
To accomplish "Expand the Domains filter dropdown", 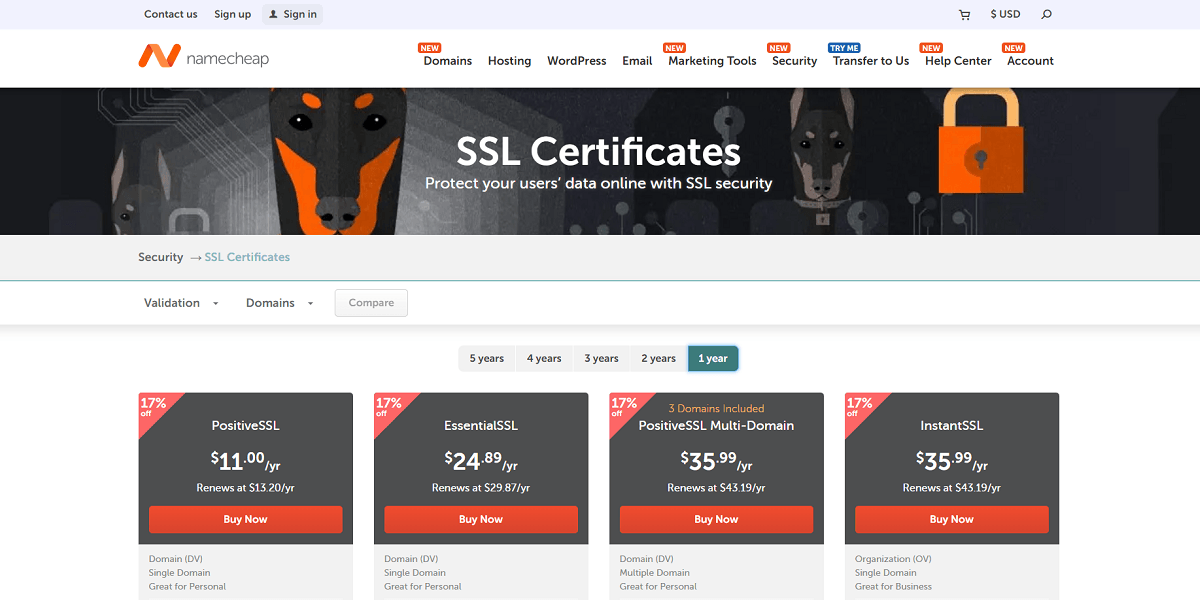I will [x=280, y=303].
